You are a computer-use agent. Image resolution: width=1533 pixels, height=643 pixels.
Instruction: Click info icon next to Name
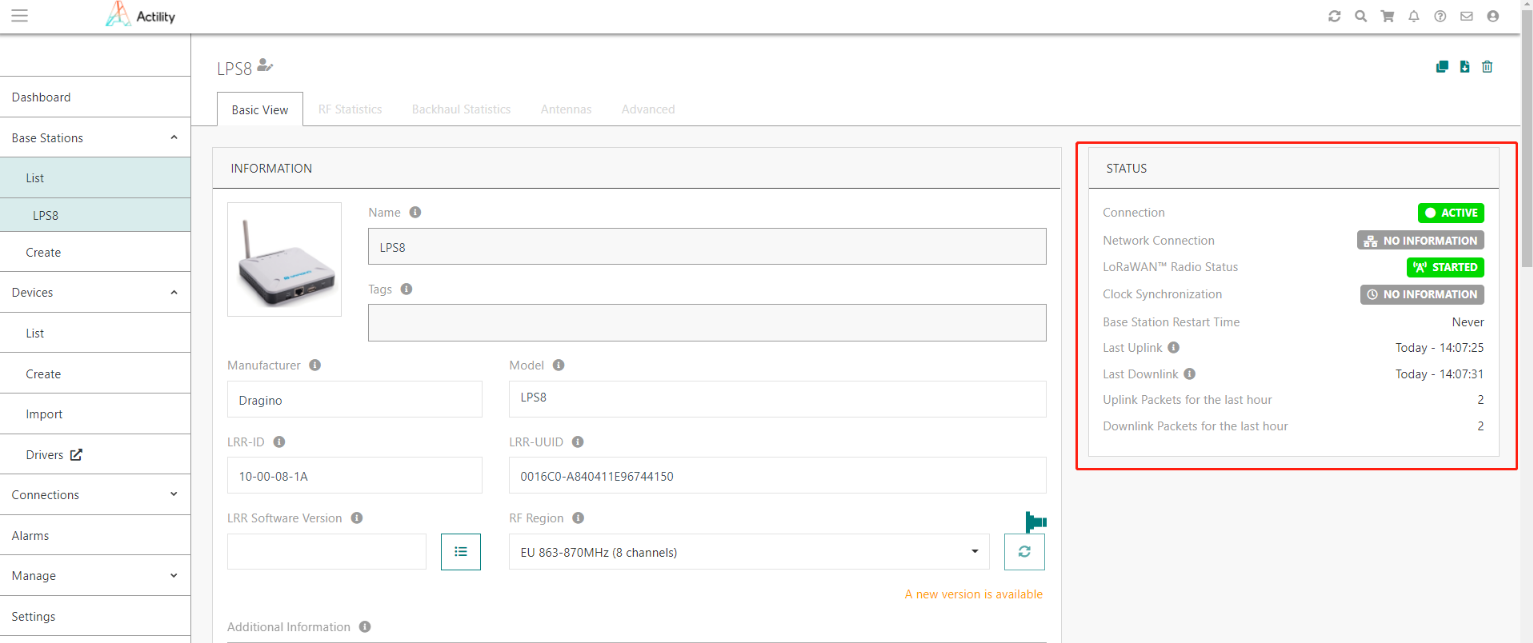415,212
